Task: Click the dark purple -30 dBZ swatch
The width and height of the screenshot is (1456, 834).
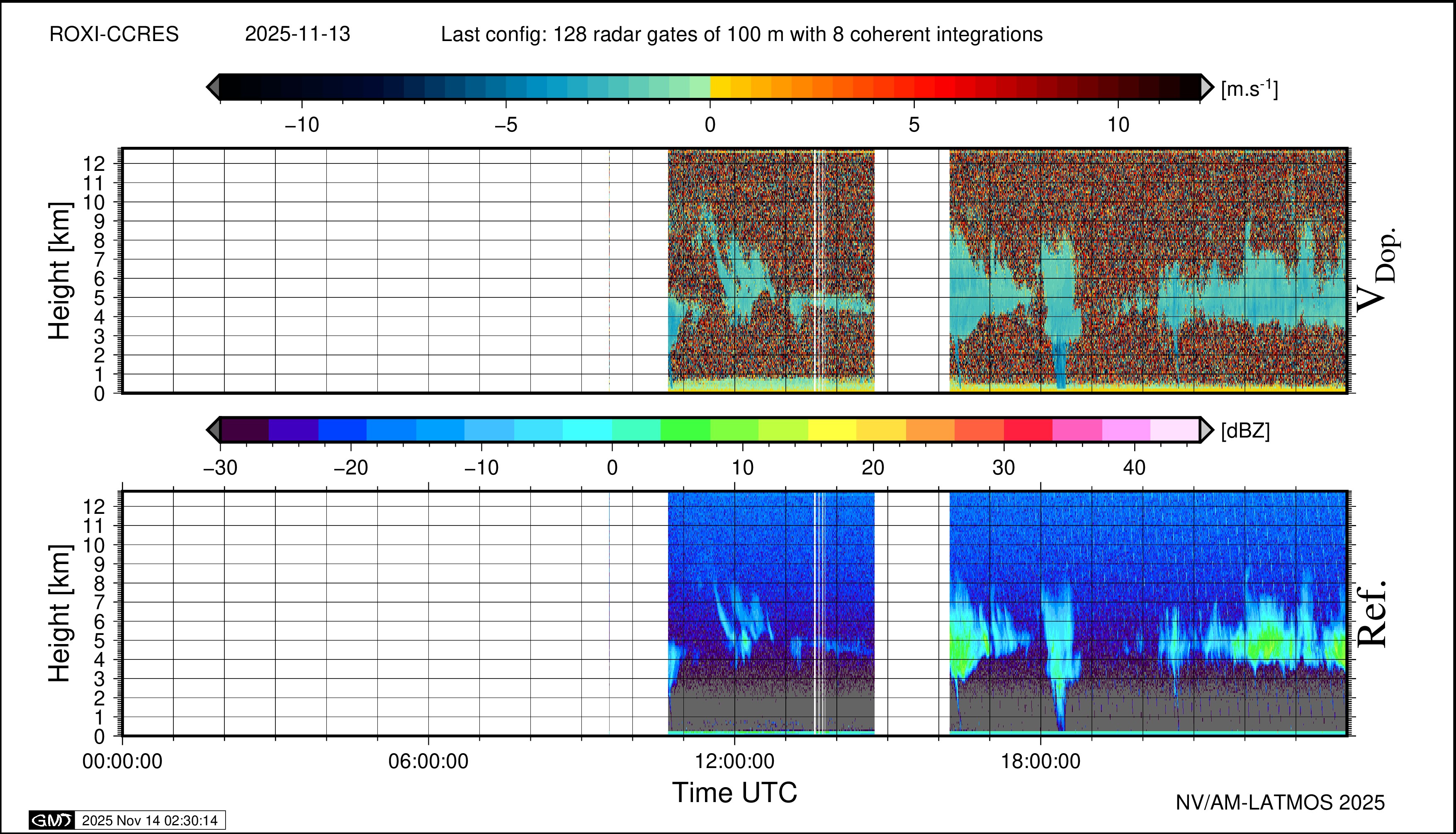Action: coord(245,430)
